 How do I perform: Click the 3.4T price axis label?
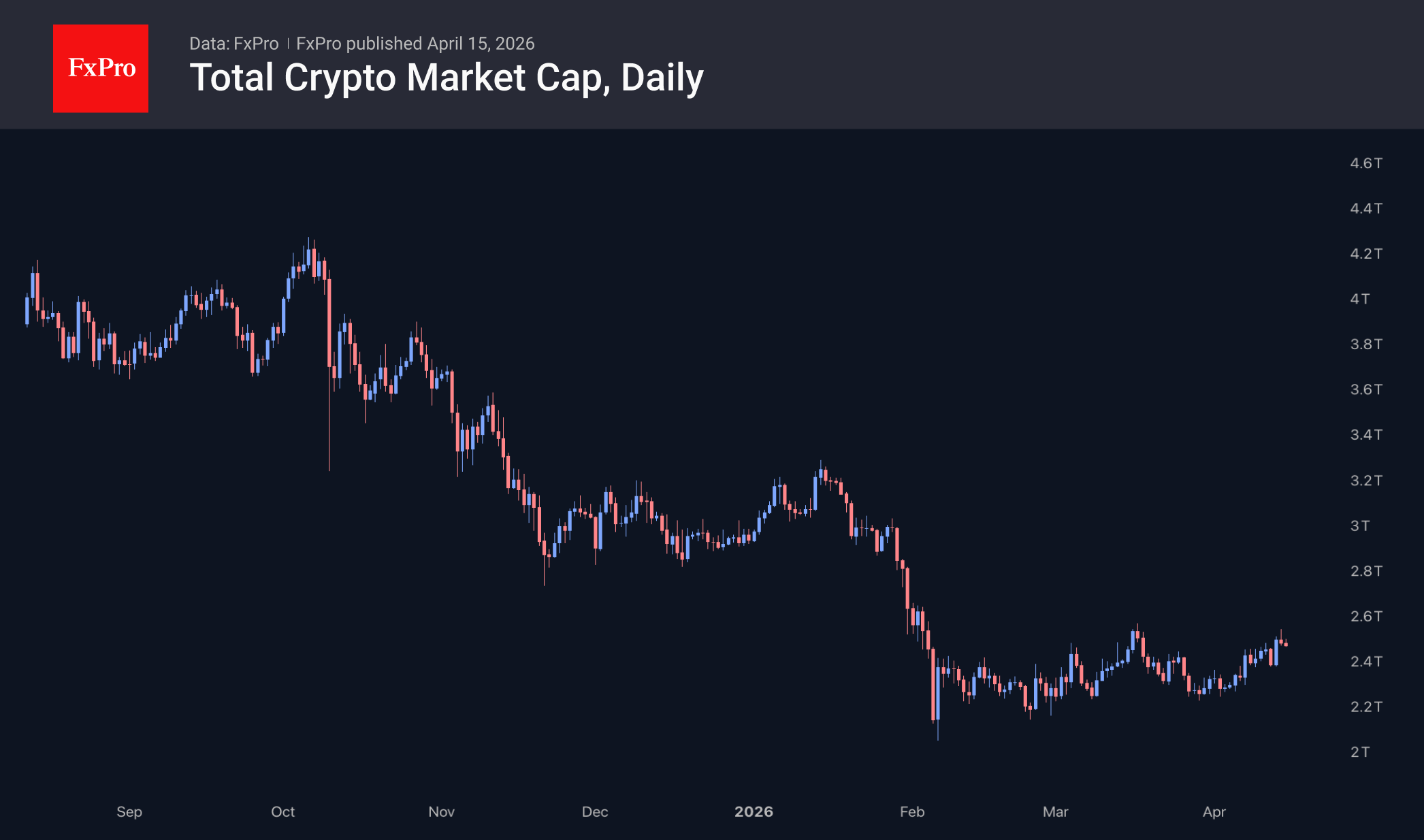pos(1365,435)
